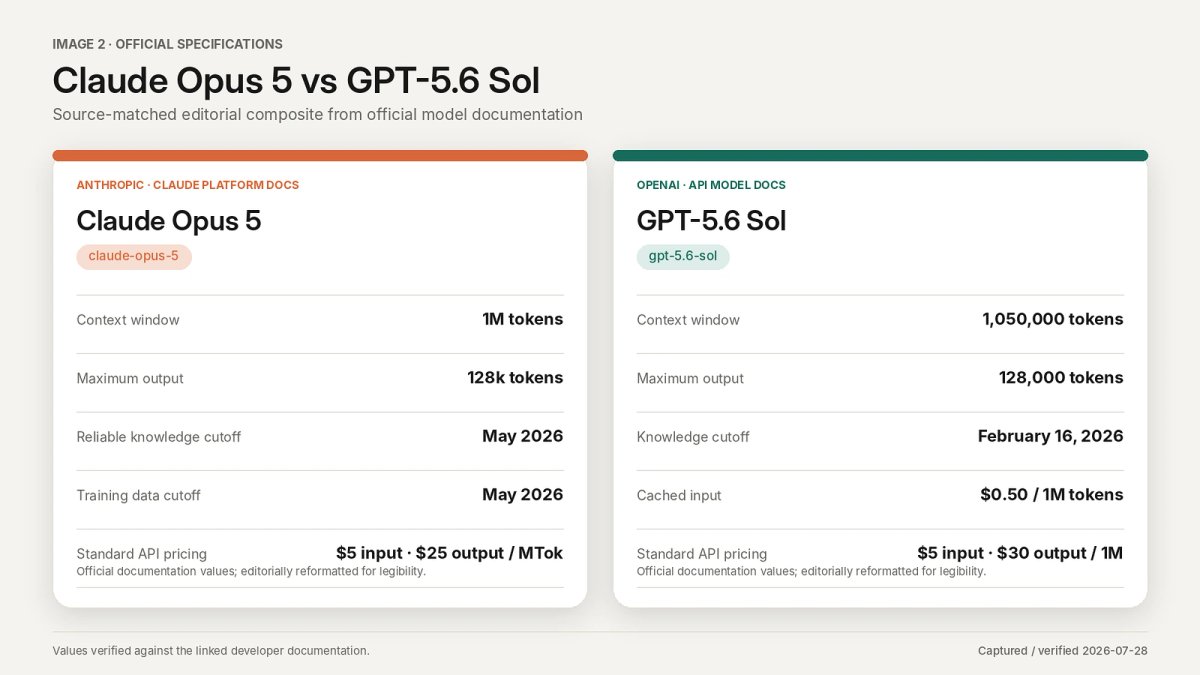Image resolution: width=1200 pixels, height=675 pixels.
Task: Click the May 2026 value beside Training data cutoff
Action: coord(523,494)
